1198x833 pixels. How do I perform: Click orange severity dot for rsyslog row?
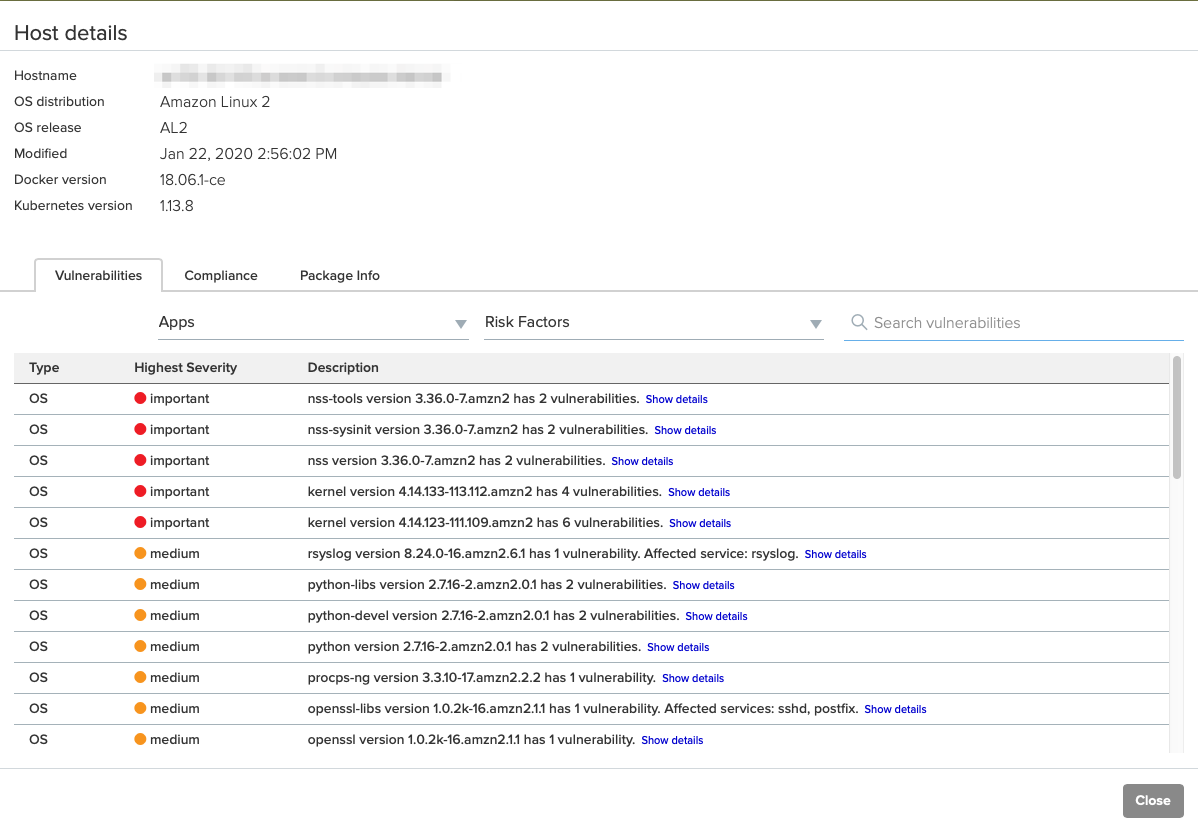(x=140, y=553)
